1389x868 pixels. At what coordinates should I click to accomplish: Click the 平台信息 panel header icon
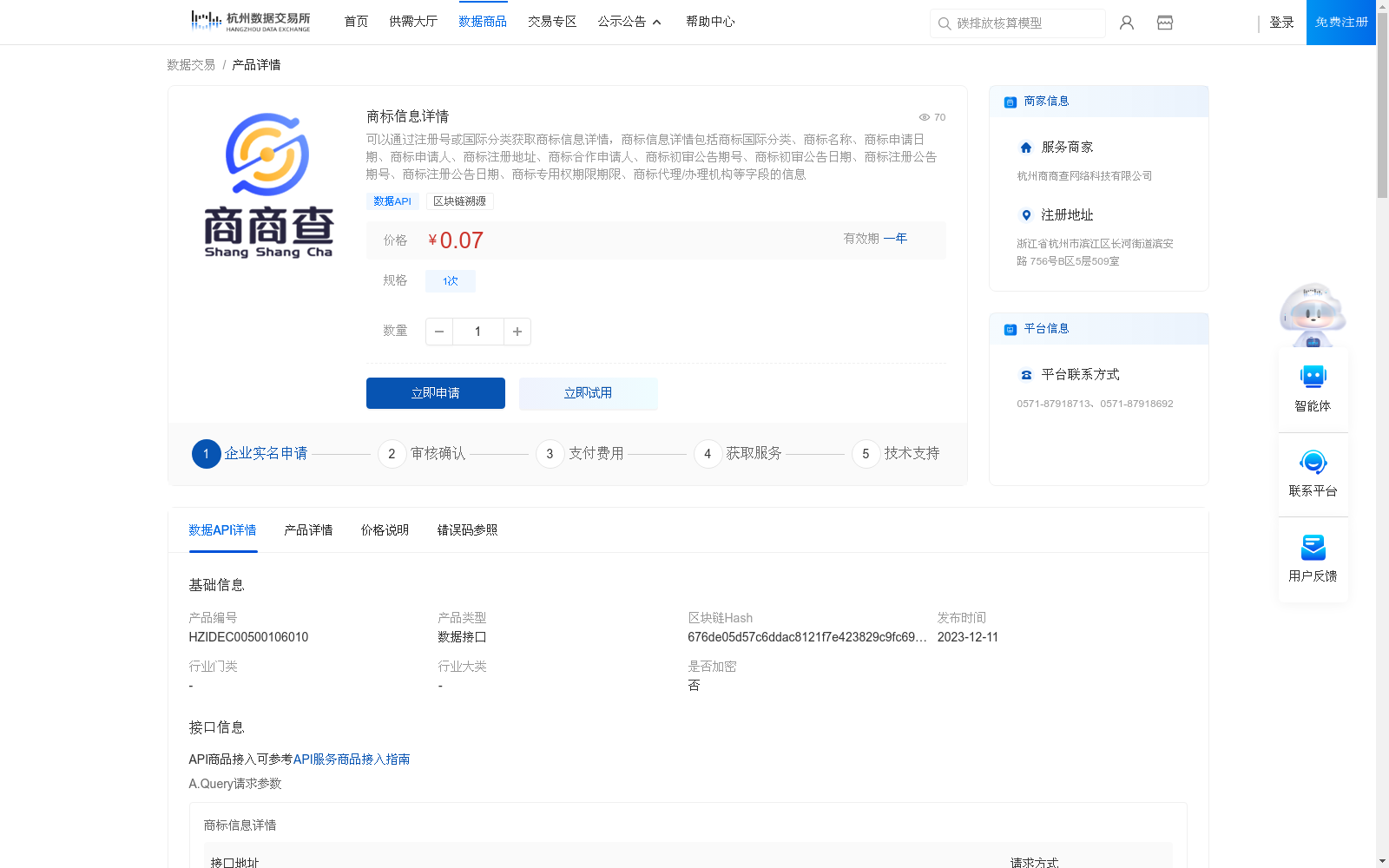click(1010, 330)
